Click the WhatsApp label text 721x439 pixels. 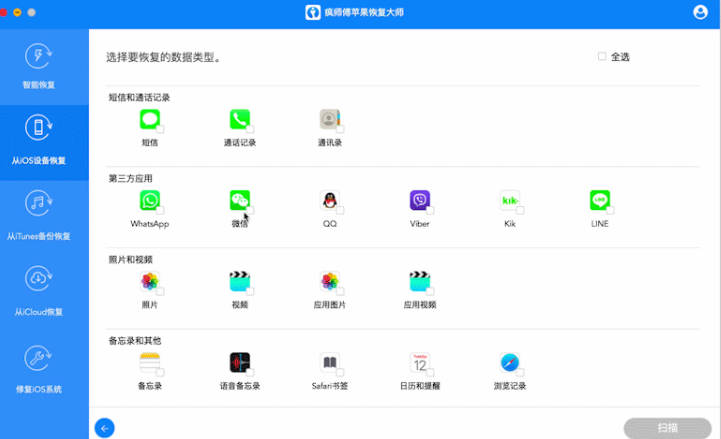[x=150, y=224]
